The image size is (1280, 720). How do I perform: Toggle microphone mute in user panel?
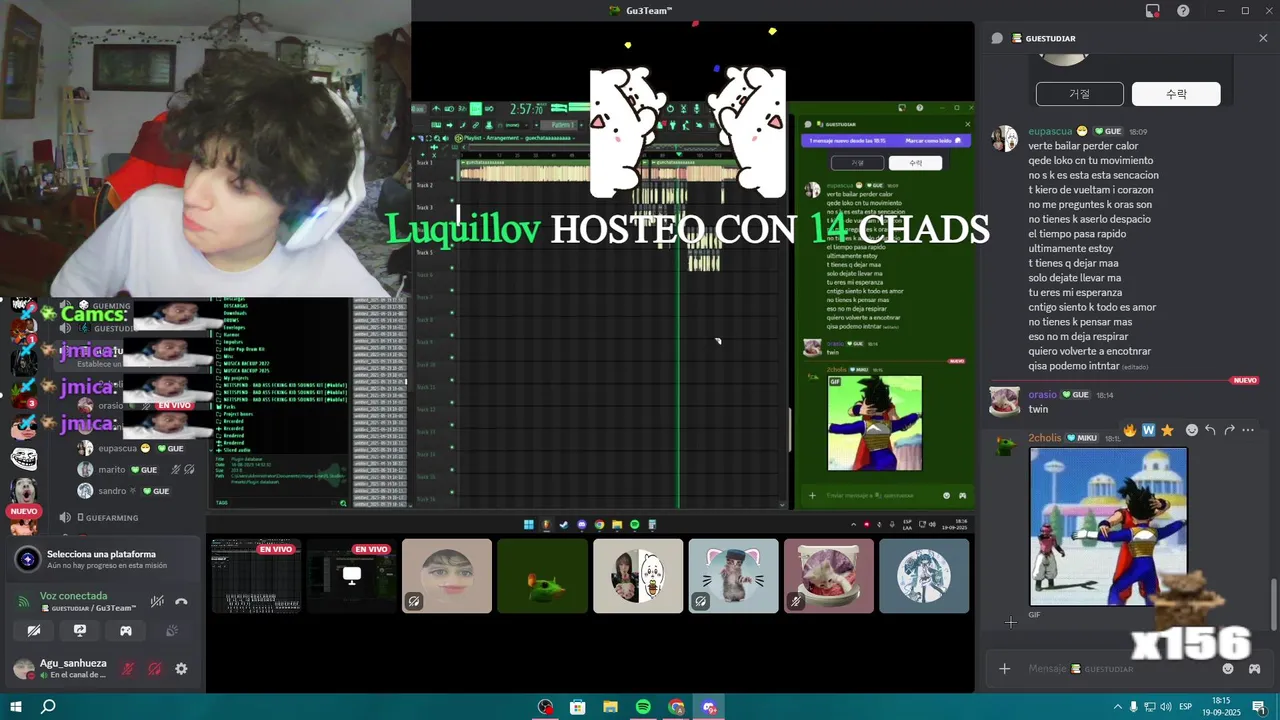[x=128, y=669]
